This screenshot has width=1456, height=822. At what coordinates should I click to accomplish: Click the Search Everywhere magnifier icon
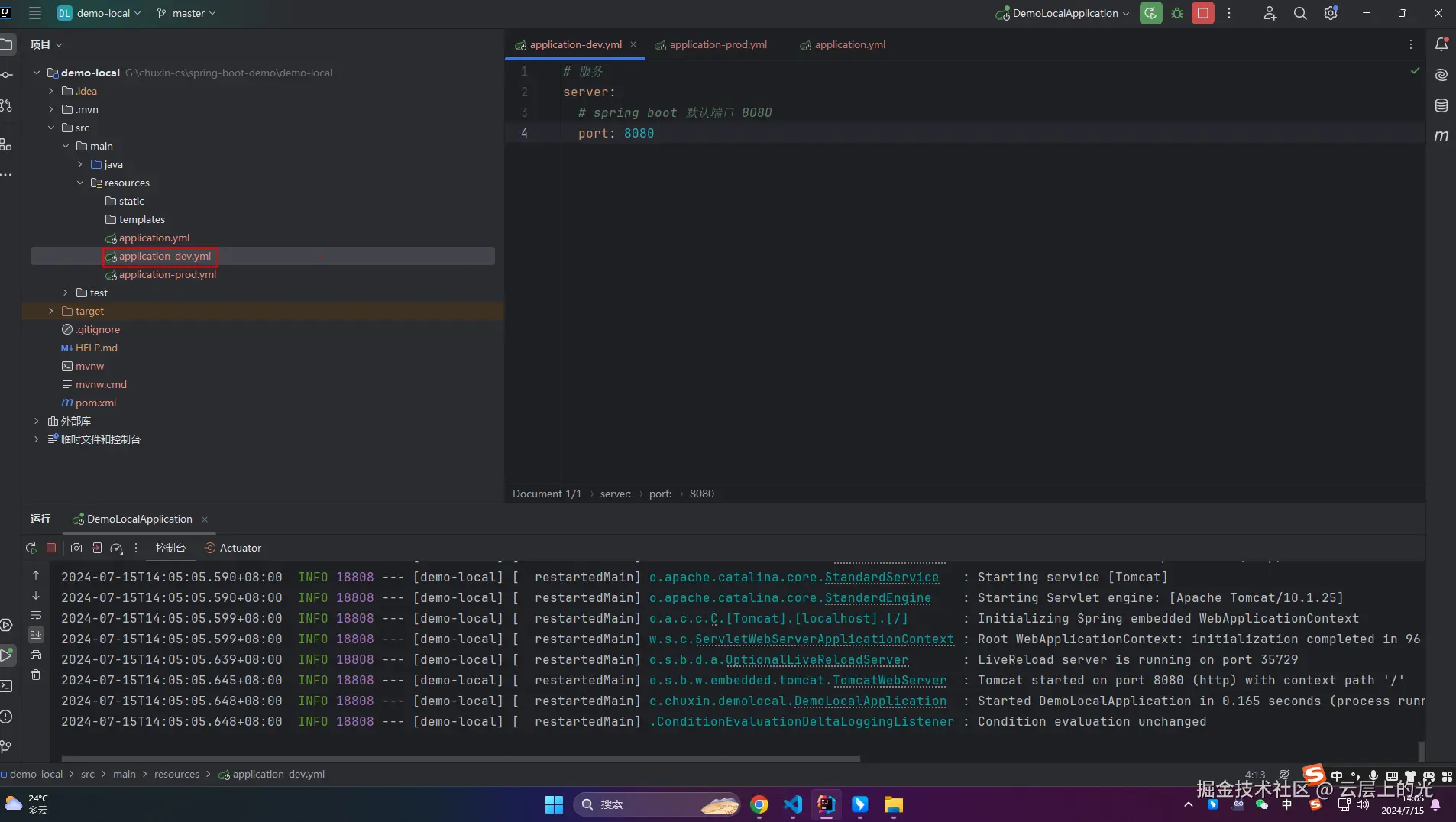pos(1299,13)
